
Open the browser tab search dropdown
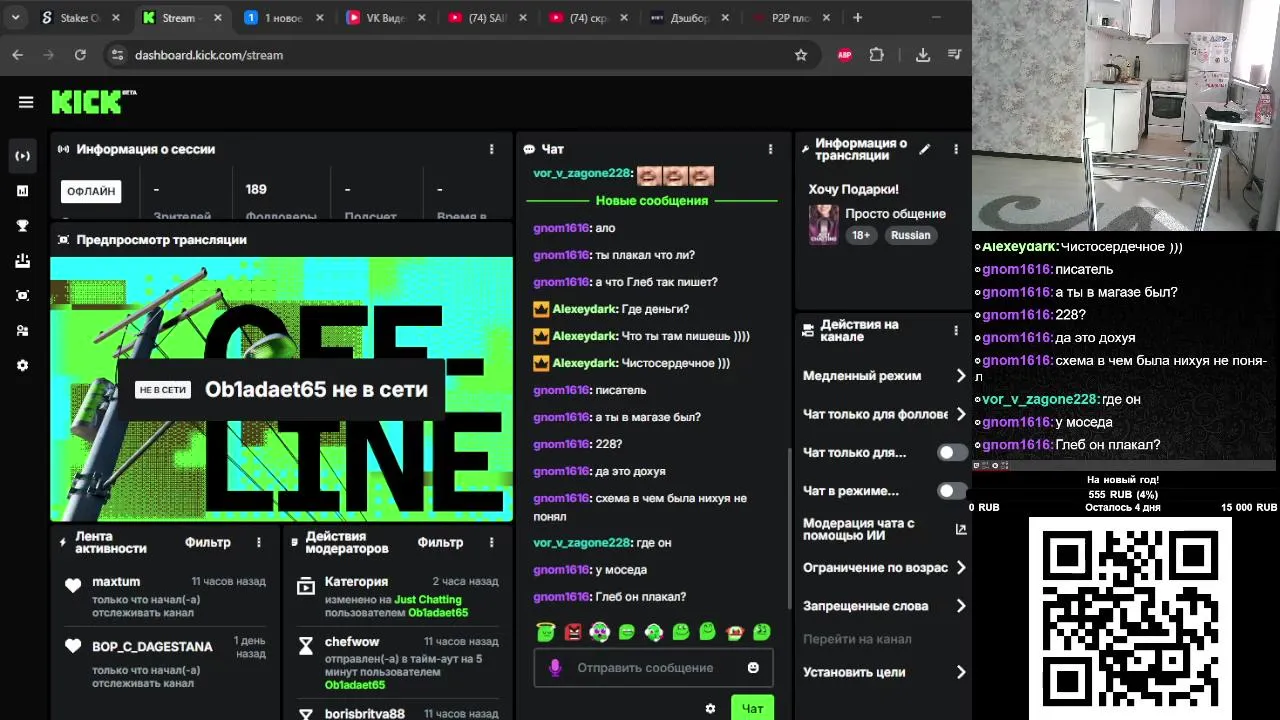[15, 18]
